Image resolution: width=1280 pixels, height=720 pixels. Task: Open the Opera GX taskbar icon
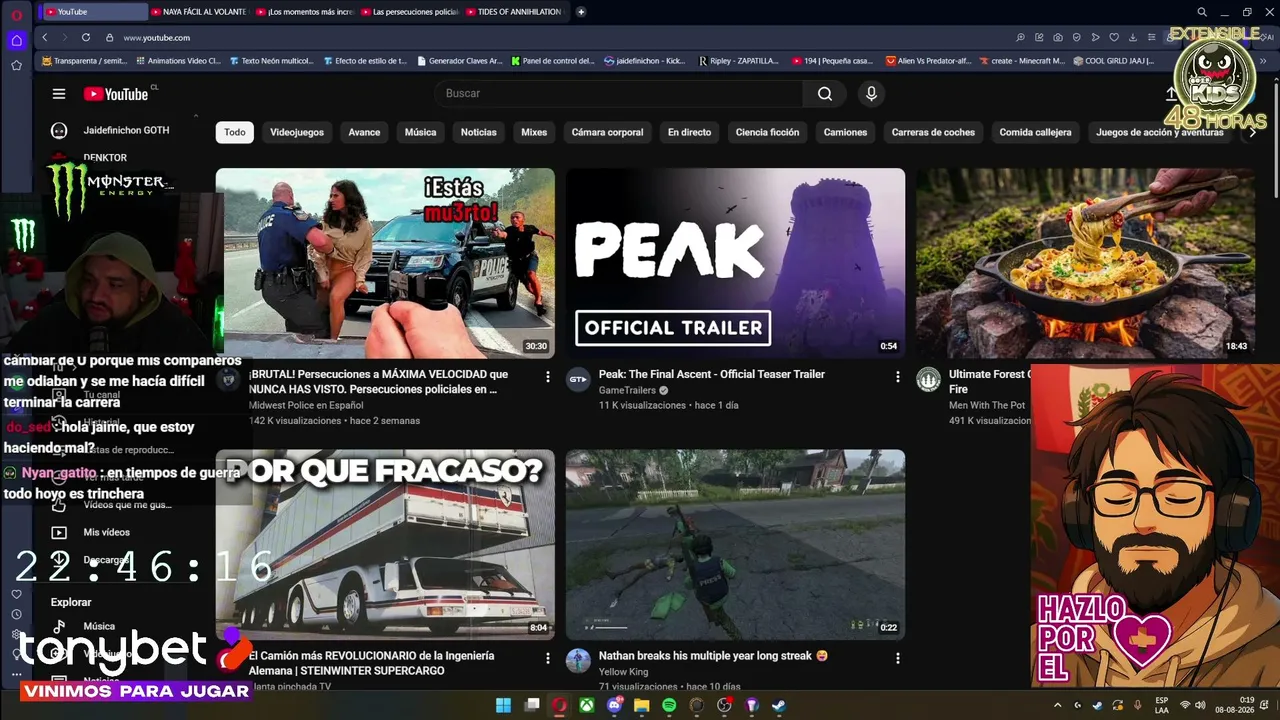[560, 706]
